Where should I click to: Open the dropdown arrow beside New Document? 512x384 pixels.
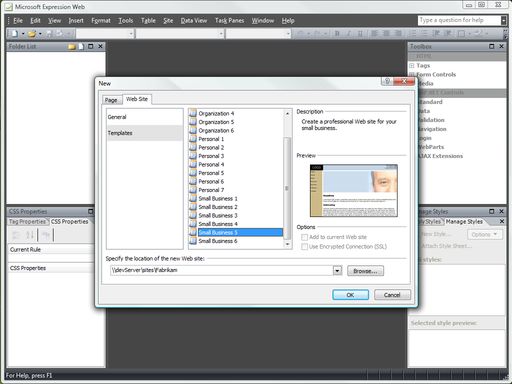(x=23, y=34)
